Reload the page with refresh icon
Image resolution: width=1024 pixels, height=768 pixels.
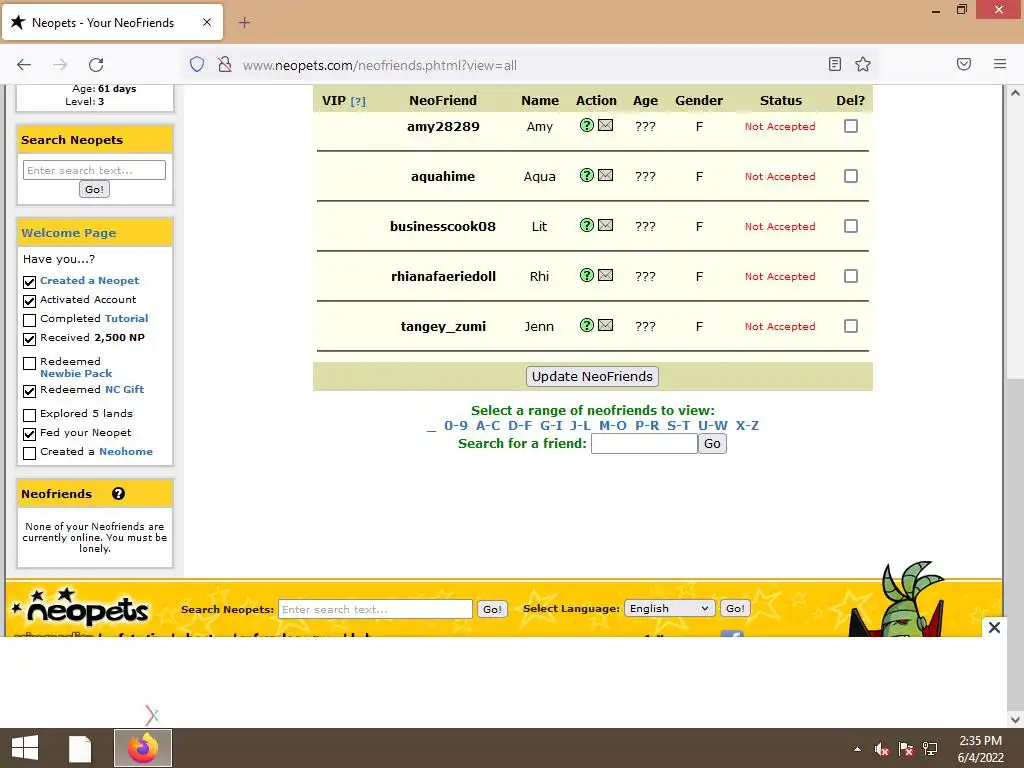[96, 64]
